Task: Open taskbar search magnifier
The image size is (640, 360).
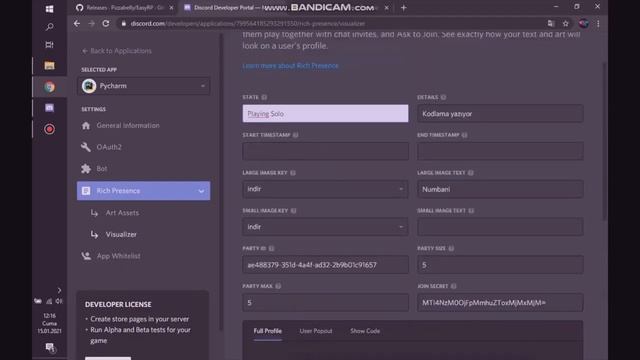Action: [49, 27]
